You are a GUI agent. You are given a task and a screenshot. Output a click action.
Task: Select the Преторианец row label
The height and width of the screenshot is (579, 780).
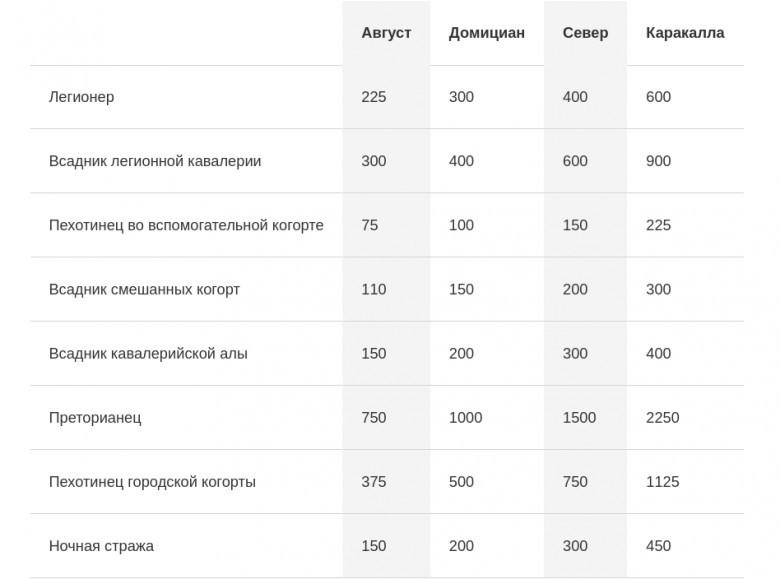(95, 418)
